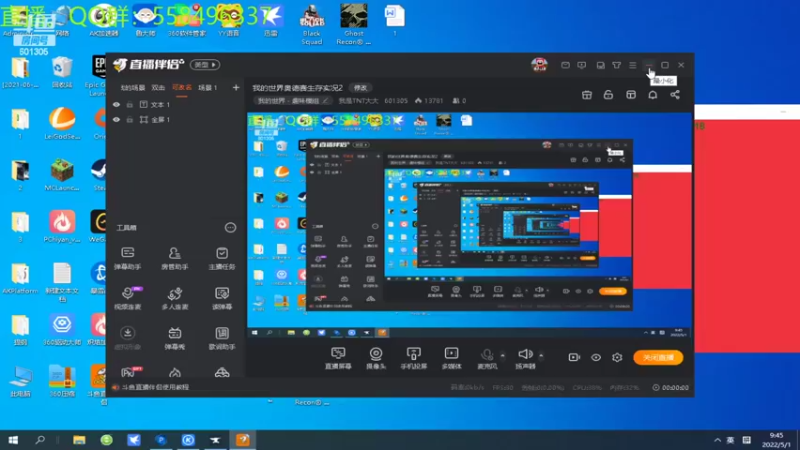Click room number 601305 text
The width and height of the screenshot is (800, 450).
click(x=396, y=101)
